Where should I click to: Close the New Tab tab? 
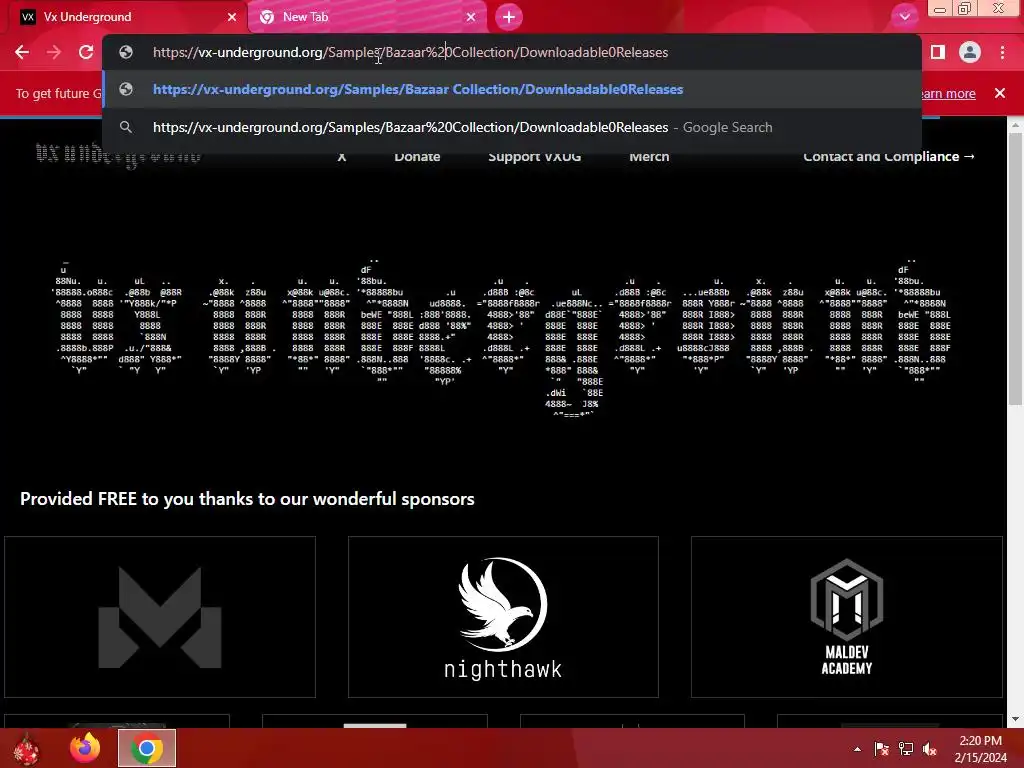(471, 17)
